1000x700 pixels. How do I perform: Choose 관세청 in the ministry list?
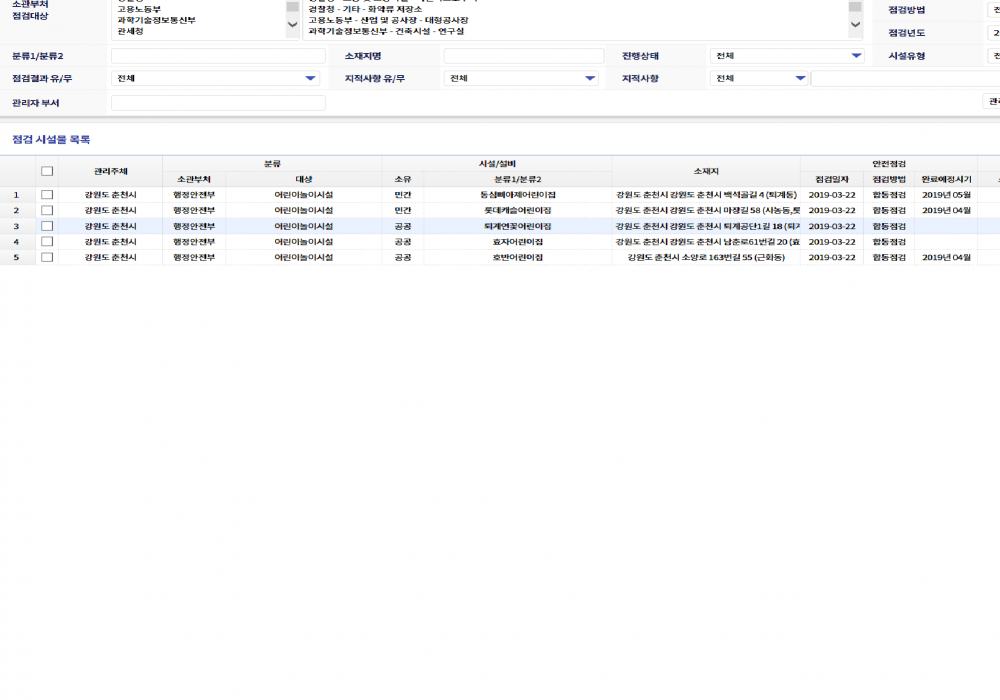pos(130,31)
